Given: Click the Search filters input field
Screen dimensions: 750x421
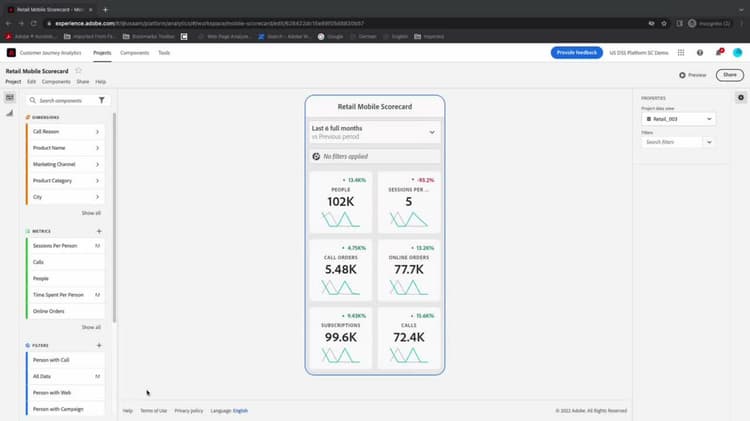Looking at the screenshot, I should (672, 142).
